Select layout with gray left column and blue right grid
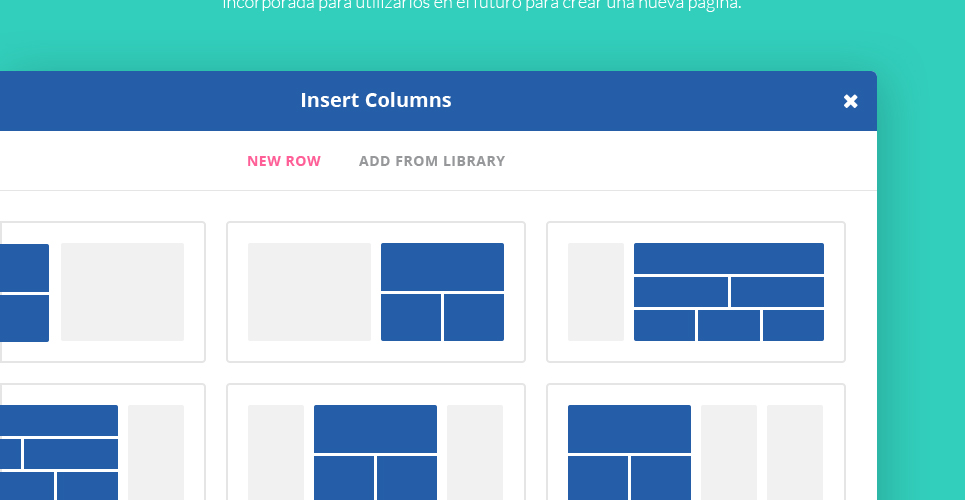Viewport: 965px width, 500px height. 376,292
